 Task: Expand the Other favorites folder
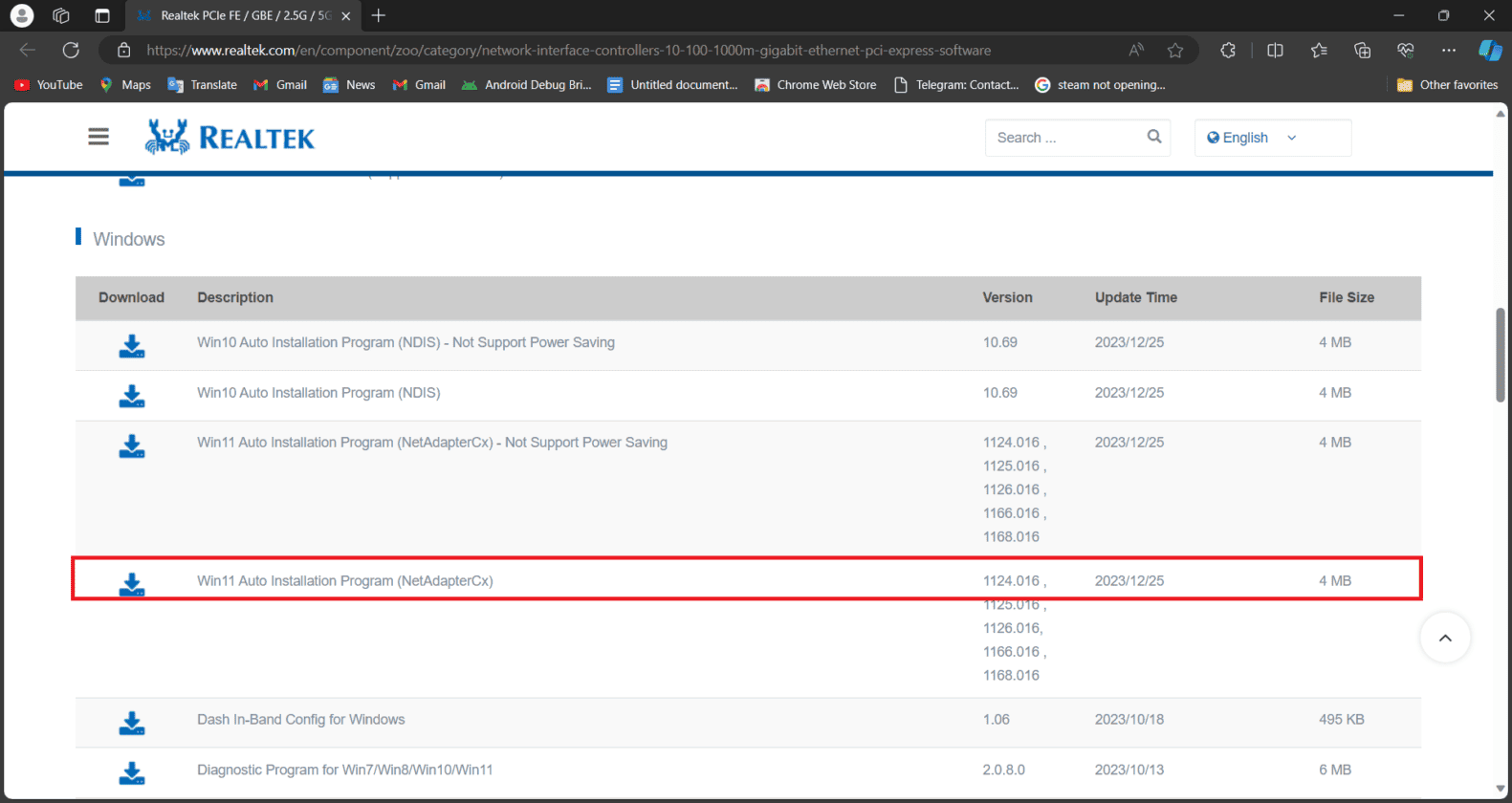tap(1447, 85)
